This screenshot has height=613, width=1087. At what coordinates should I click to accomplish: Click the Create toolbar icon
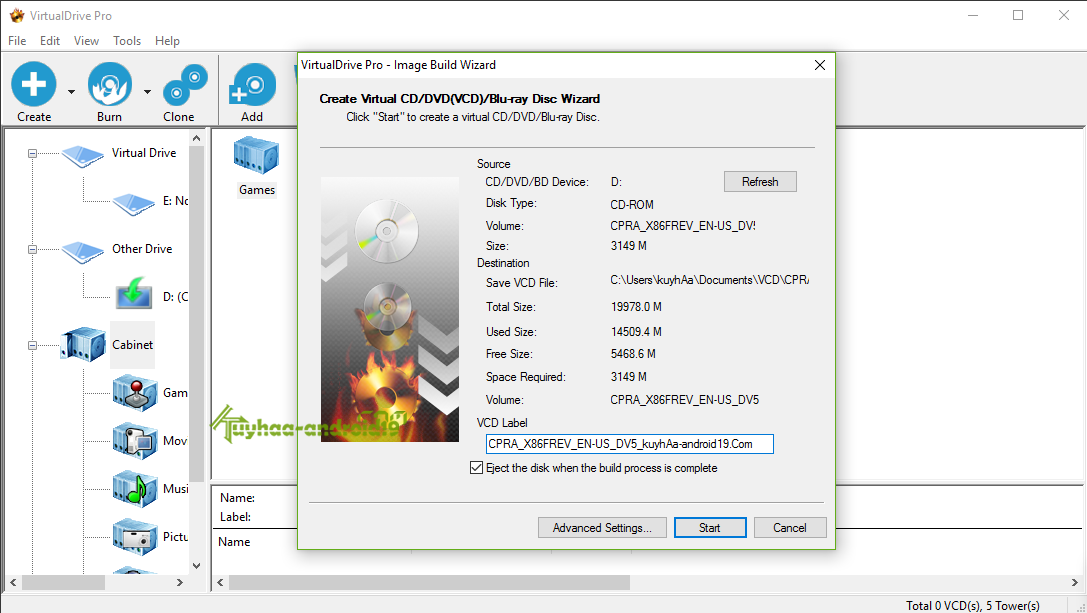point(34,85)
